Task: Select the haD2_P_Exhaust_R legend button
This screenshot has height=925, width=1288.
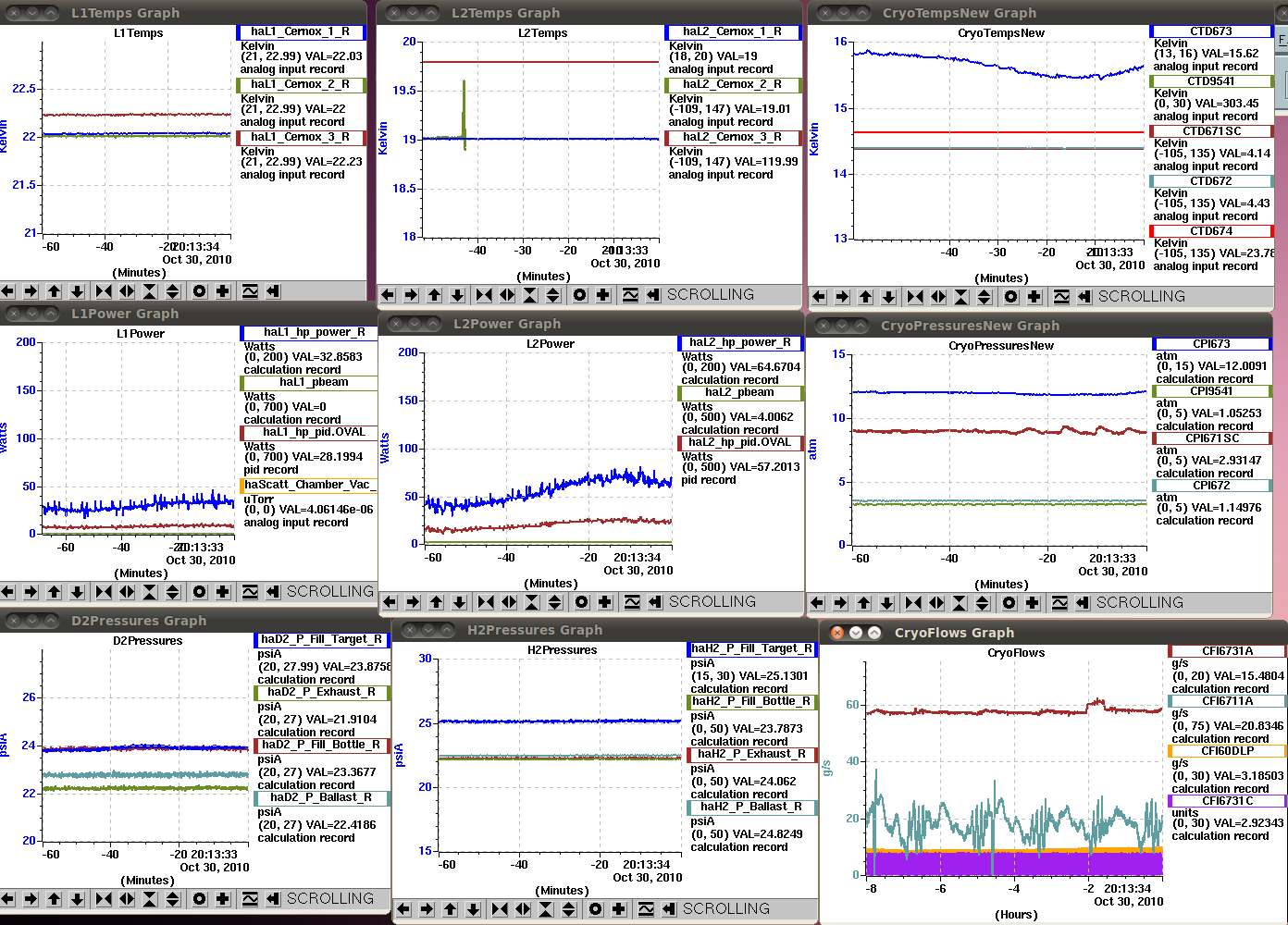Action: point(322,693)
